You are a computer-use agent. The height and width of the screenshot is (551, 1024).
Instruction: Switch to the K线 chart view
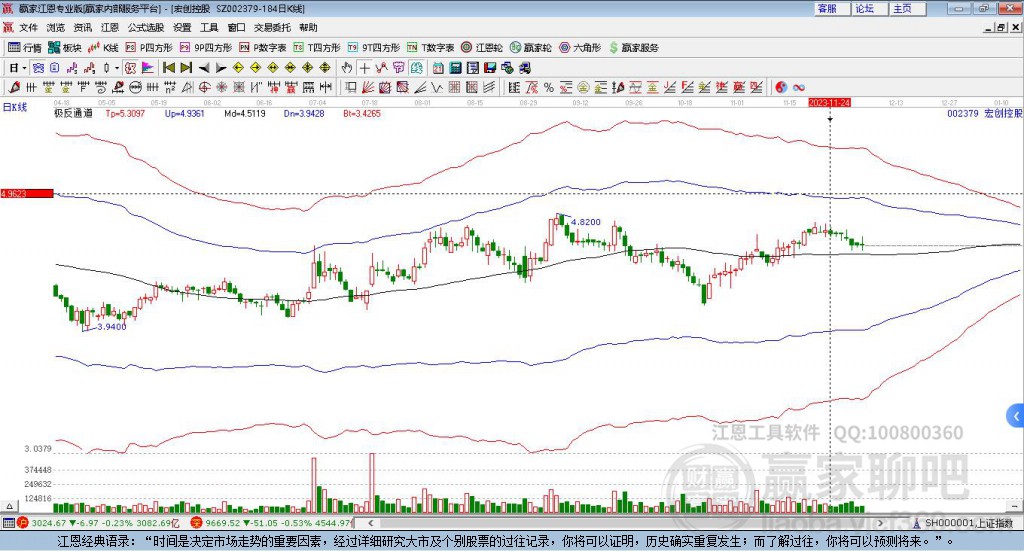103,48
